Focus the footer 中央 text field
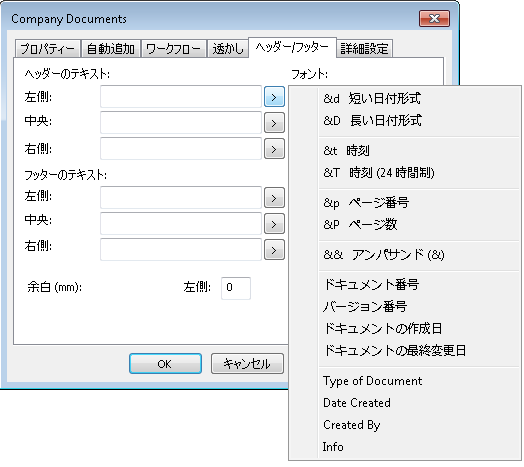This screenshot has width=524, height=467. click(x=181, y=223)
